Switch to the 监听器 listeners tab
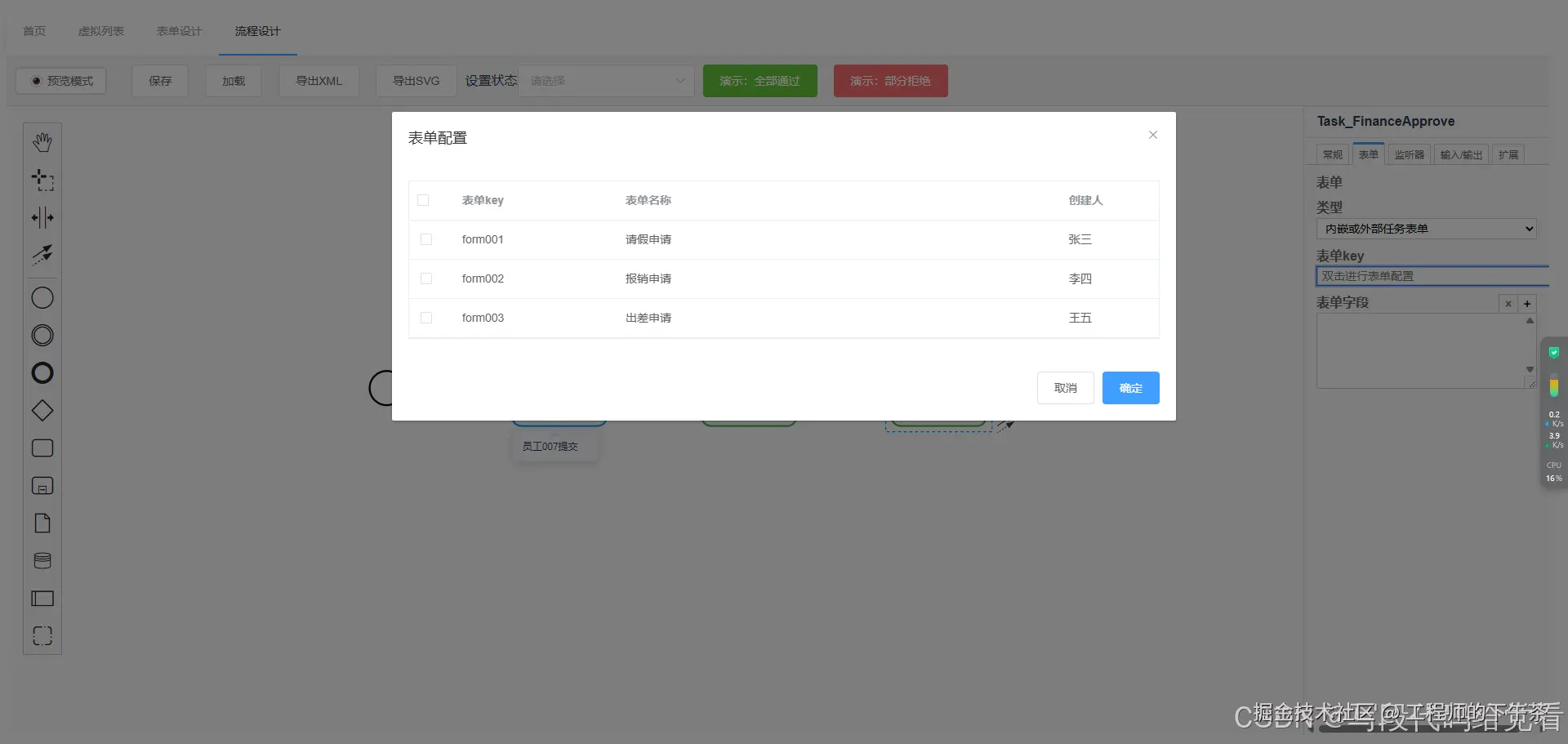The image size is (1568, 744). (x=1409, y=154)
